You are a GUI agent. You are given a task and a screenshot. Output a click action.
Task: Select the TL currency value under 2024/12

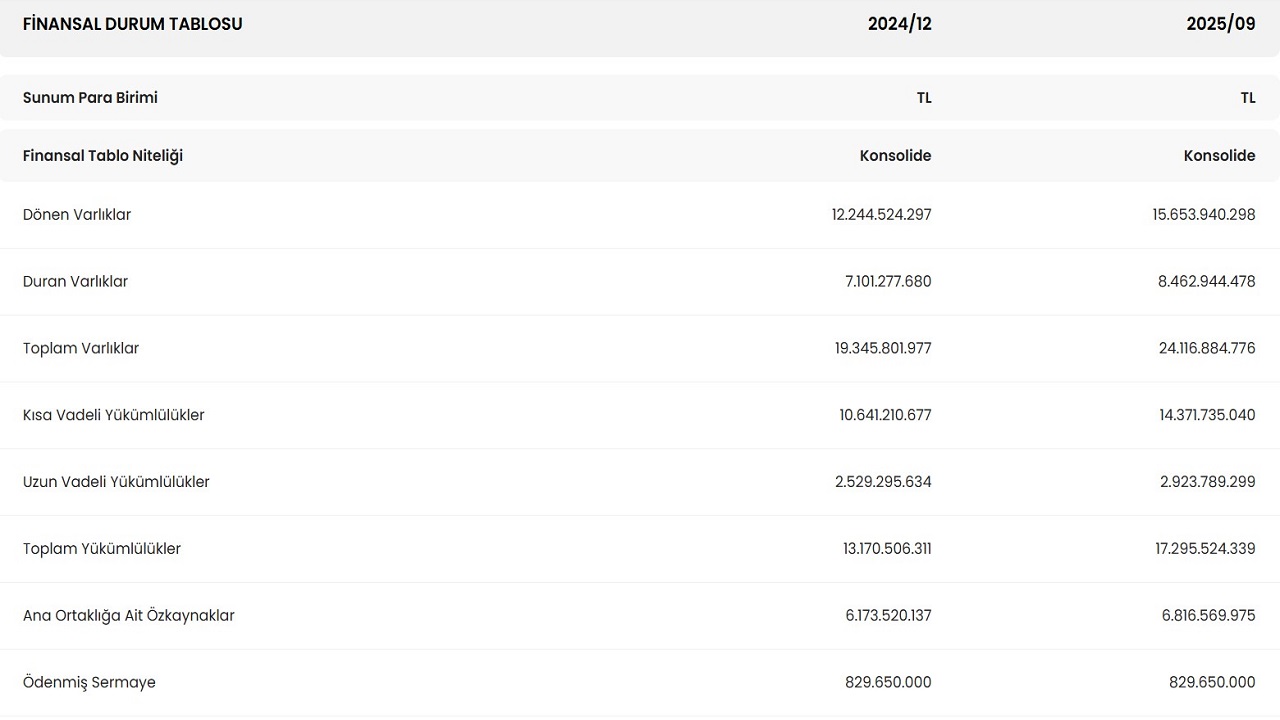click(924, 98)
